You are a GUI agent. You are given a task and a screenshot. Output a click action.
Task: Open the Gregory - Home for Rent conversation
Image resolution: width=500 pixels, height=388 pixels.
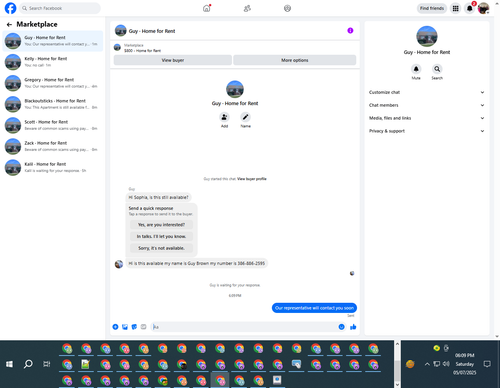pos(53,83)
